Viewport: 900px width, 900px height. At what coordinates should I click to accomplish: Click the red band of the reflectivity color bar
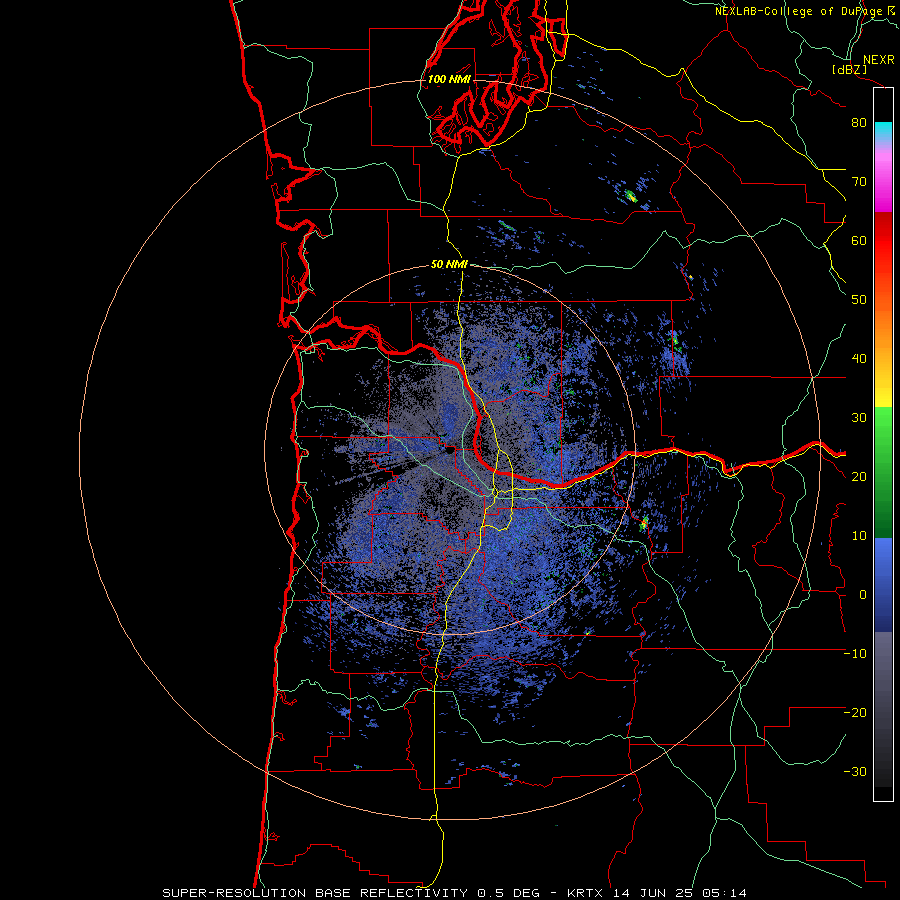pyautogui.click(x=883, y=241)
